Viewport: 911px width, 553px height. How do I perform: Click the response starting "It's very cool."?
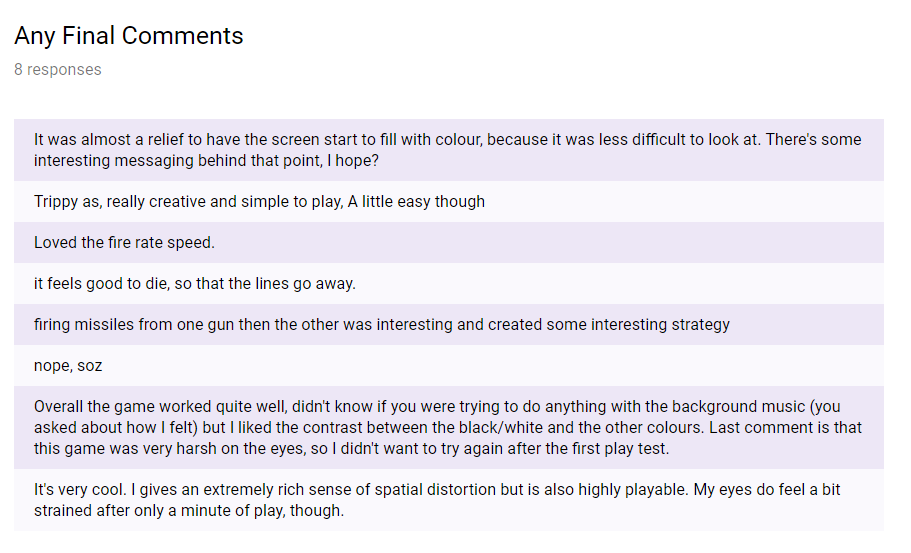[x=447, y=500]
